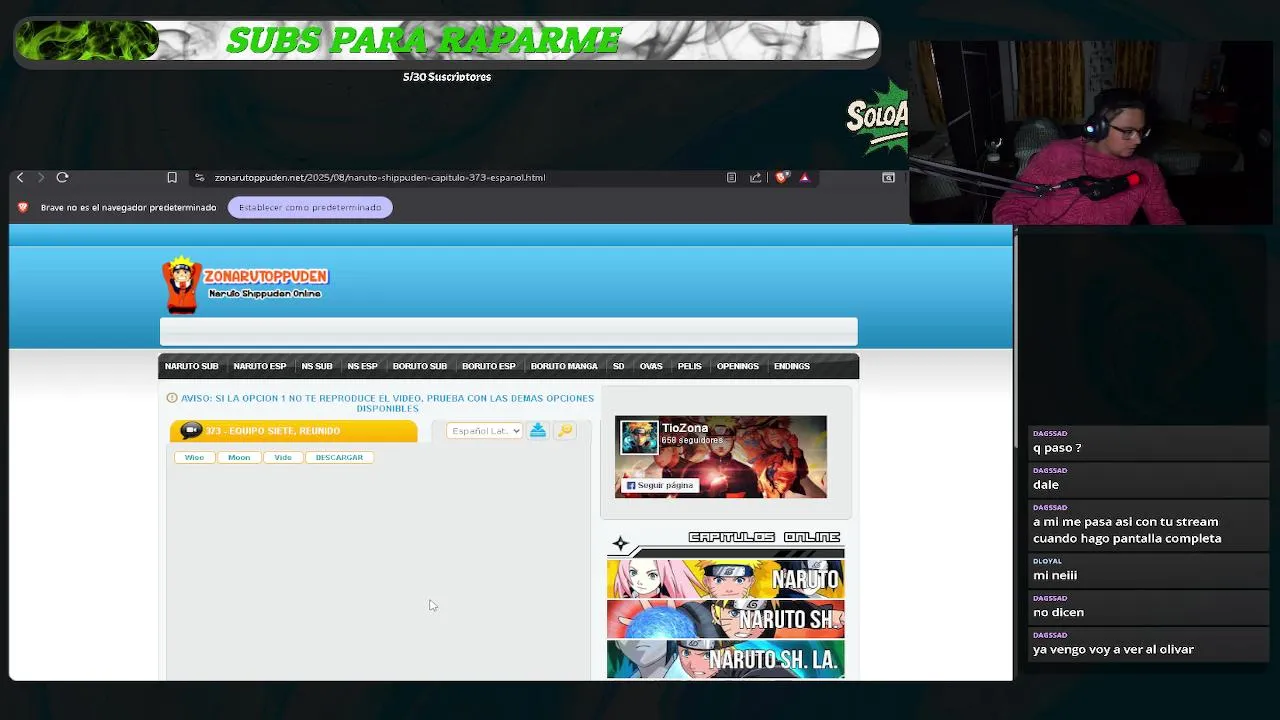Select the Wiee video server option
The image size is (1280, 720).
194,457
